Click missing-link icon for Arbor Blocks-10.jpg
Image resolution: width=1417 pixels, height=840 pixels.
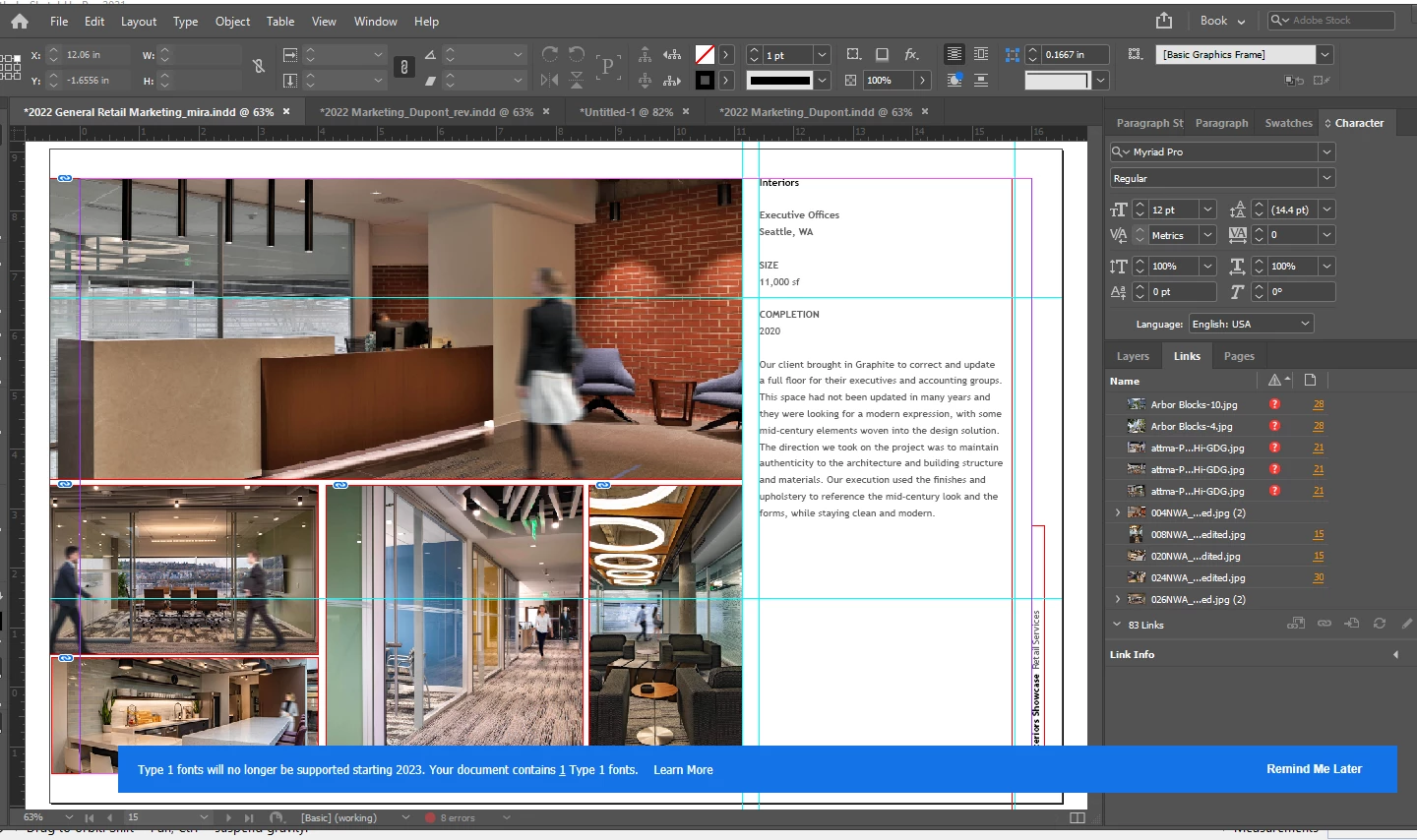[1274, 404]
